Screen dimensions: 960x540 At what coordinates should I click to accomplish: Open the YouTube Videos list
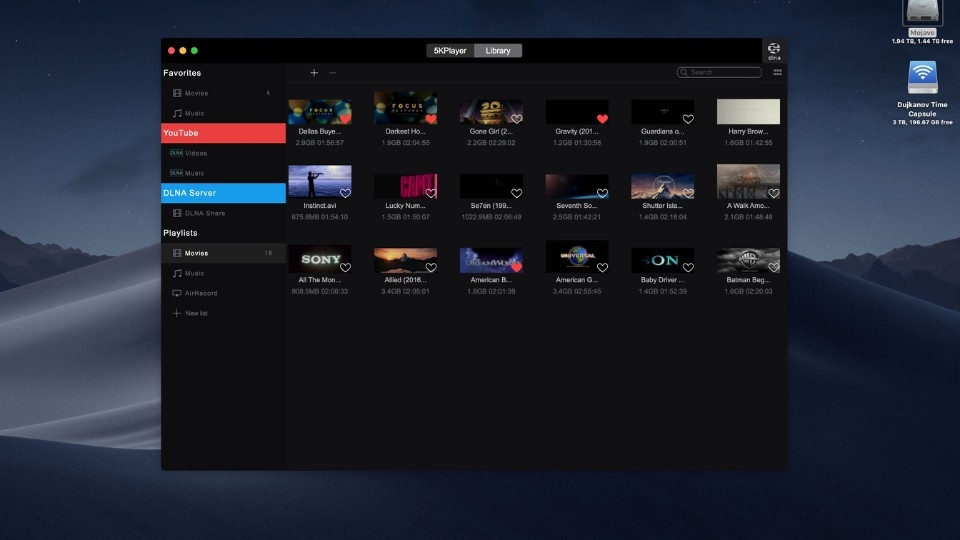223,153
